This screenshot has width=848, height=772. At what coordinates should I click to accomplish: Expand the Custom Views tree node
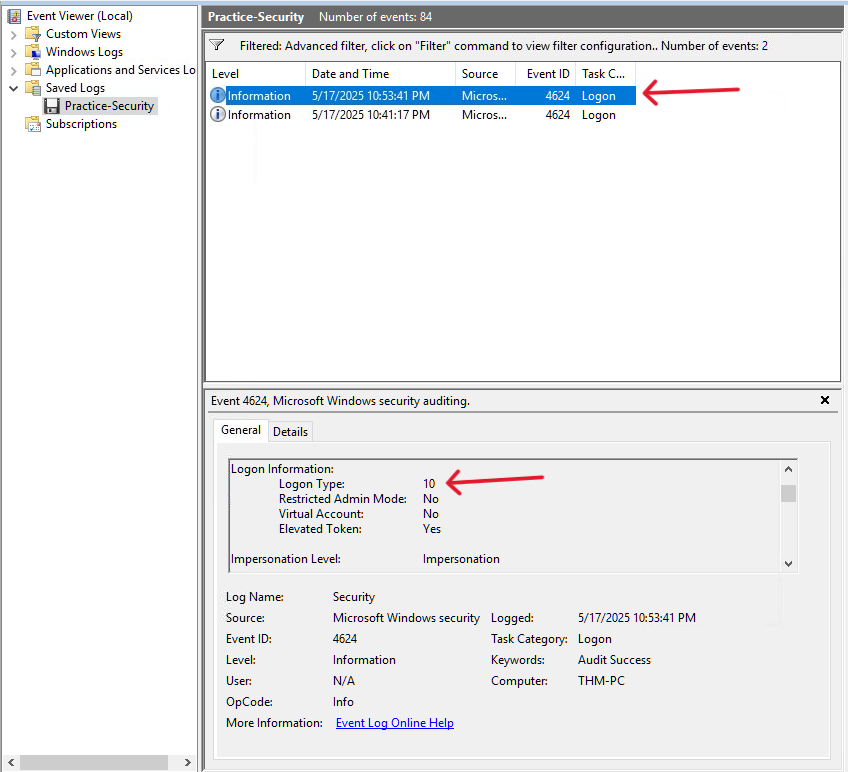pos(13,34)
